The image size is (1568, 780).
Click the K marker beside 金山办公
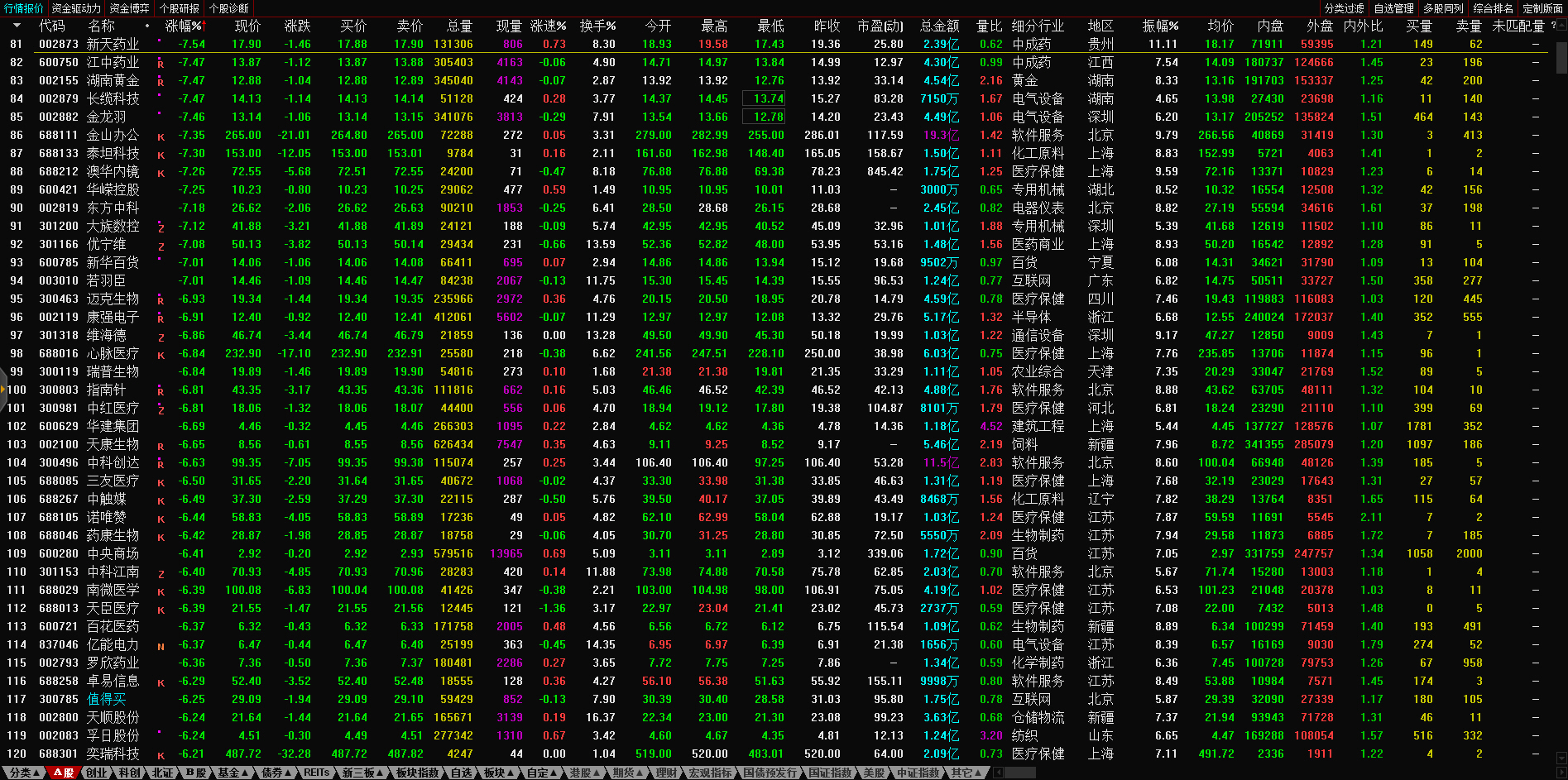tap(161, 136)
